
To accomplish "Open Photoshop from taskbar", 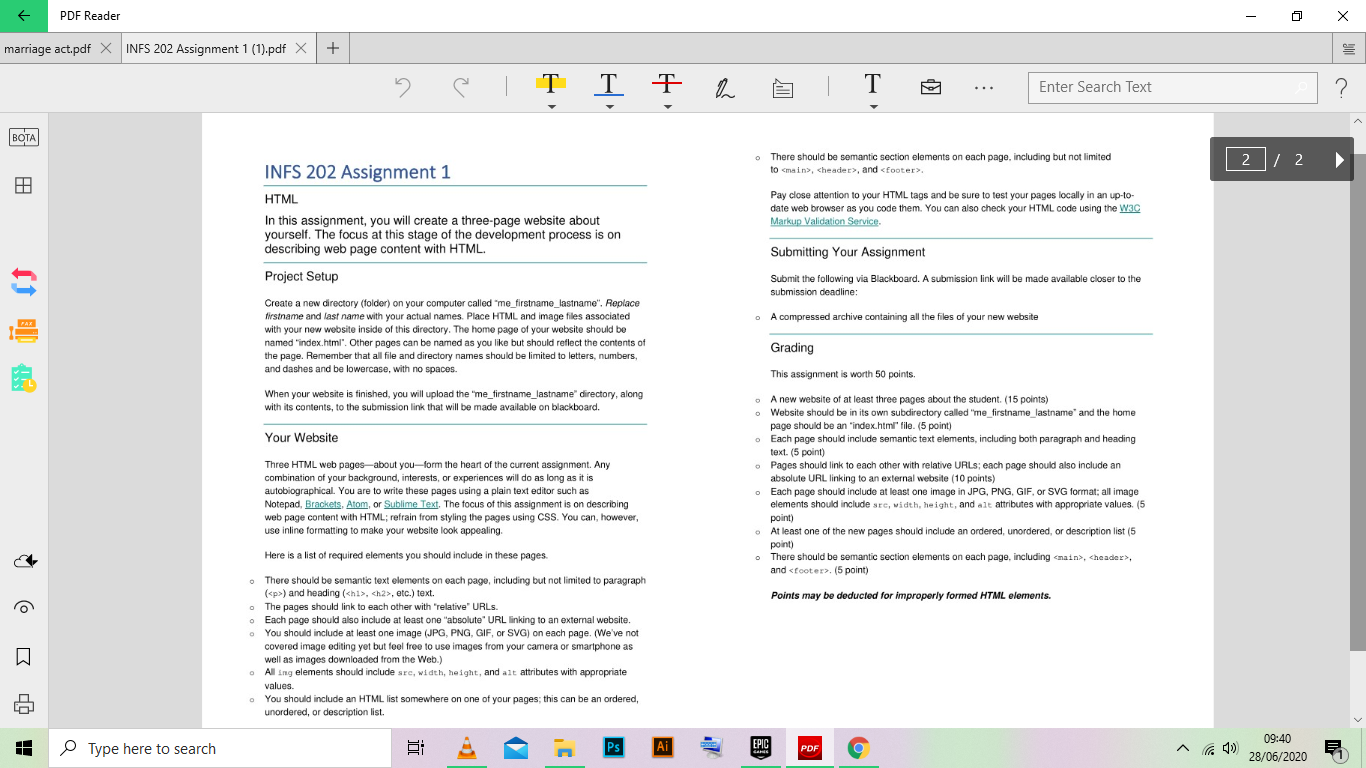I will point(614,748).
